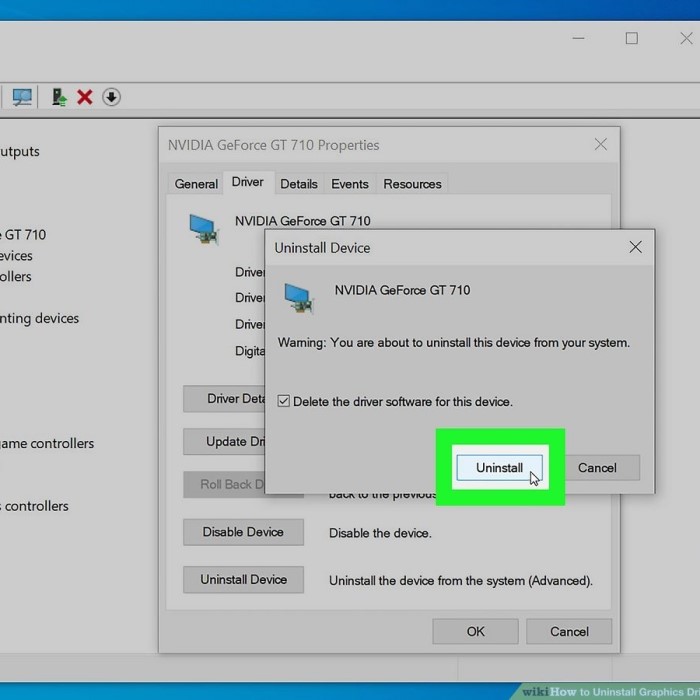The image size is (700, 700).
Task: Click the down-arrow circle toolbar icon
Action: coord(112,97)
